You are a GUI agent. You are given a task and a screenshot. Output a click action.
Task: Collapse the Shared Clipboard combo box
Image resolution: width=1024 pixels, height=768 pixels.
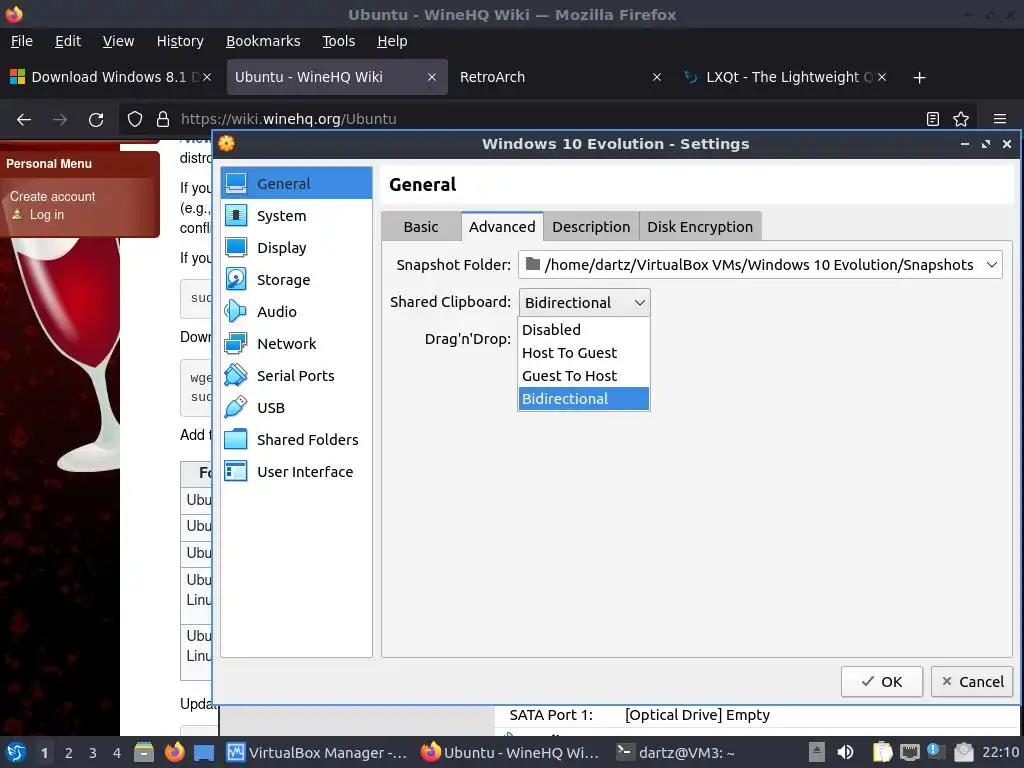pyautogui.click(x=584, y=302)
